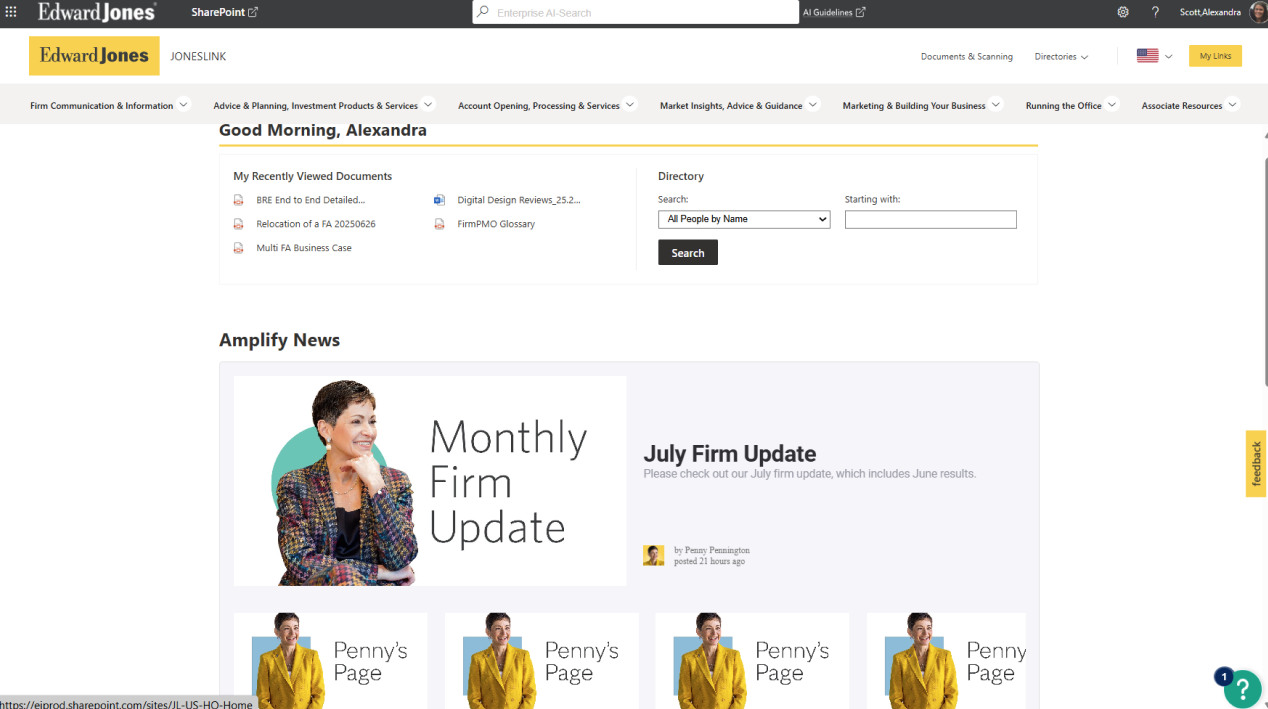
Task: Open Relocation of a FA 20250626 document
Action: pyautogui.click(x=316, y=224)
